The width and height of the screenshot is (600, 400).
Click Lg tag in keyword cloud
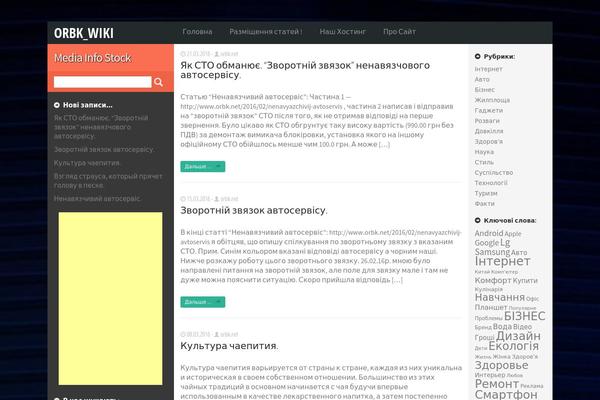tap(505, 242)
